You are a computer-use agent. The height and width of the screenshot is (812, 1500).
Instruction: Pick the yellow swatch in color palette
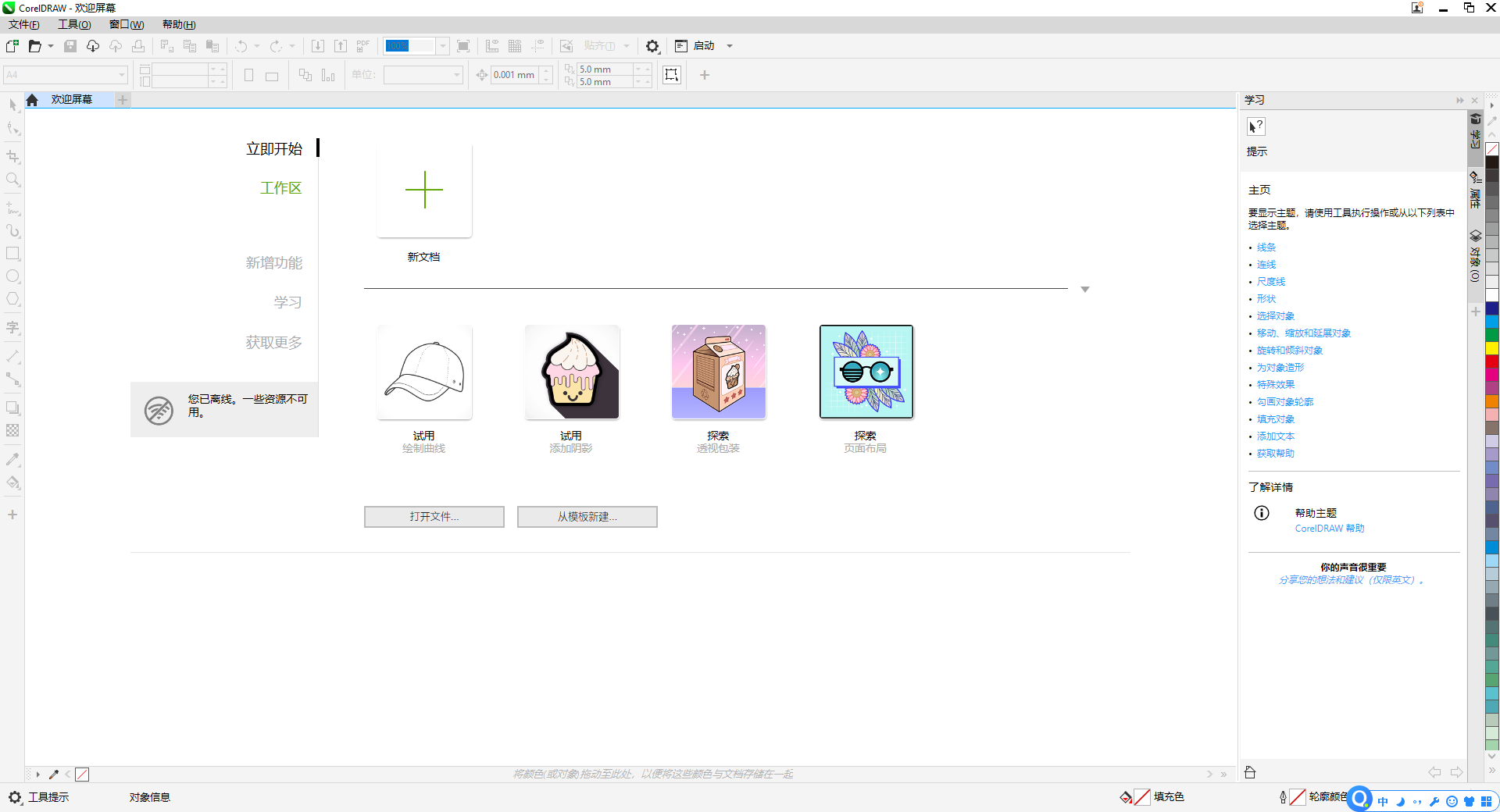[x=1491, y=348]
